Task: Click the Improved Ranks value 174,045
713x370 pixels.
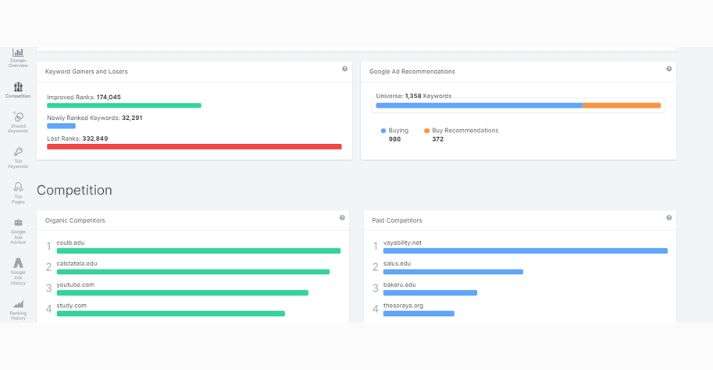Action: pyautogui.click(x=109, y=97)
